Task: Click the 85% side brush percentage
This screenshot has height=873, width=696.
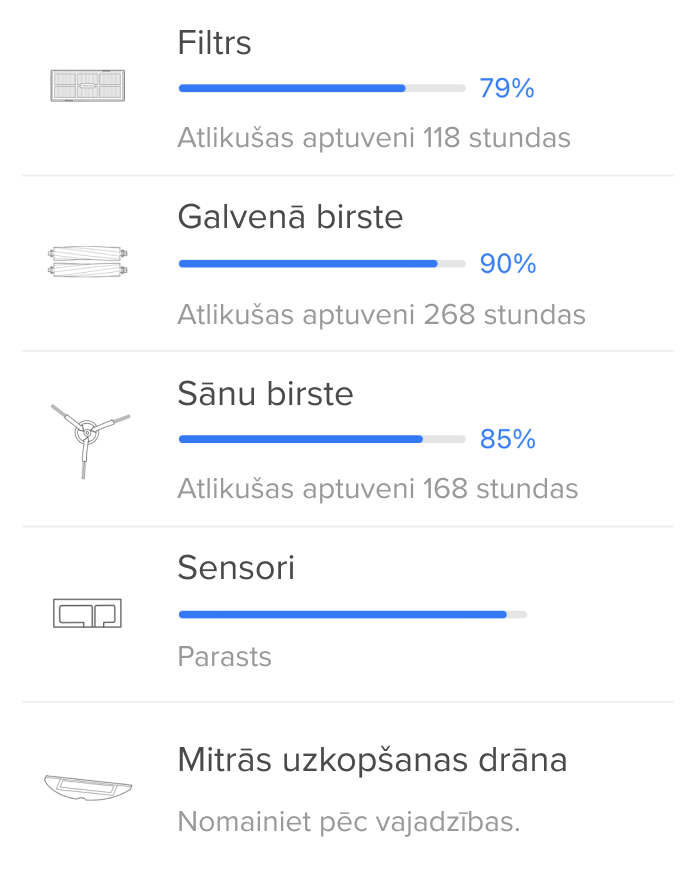Action: click(508, 440)
